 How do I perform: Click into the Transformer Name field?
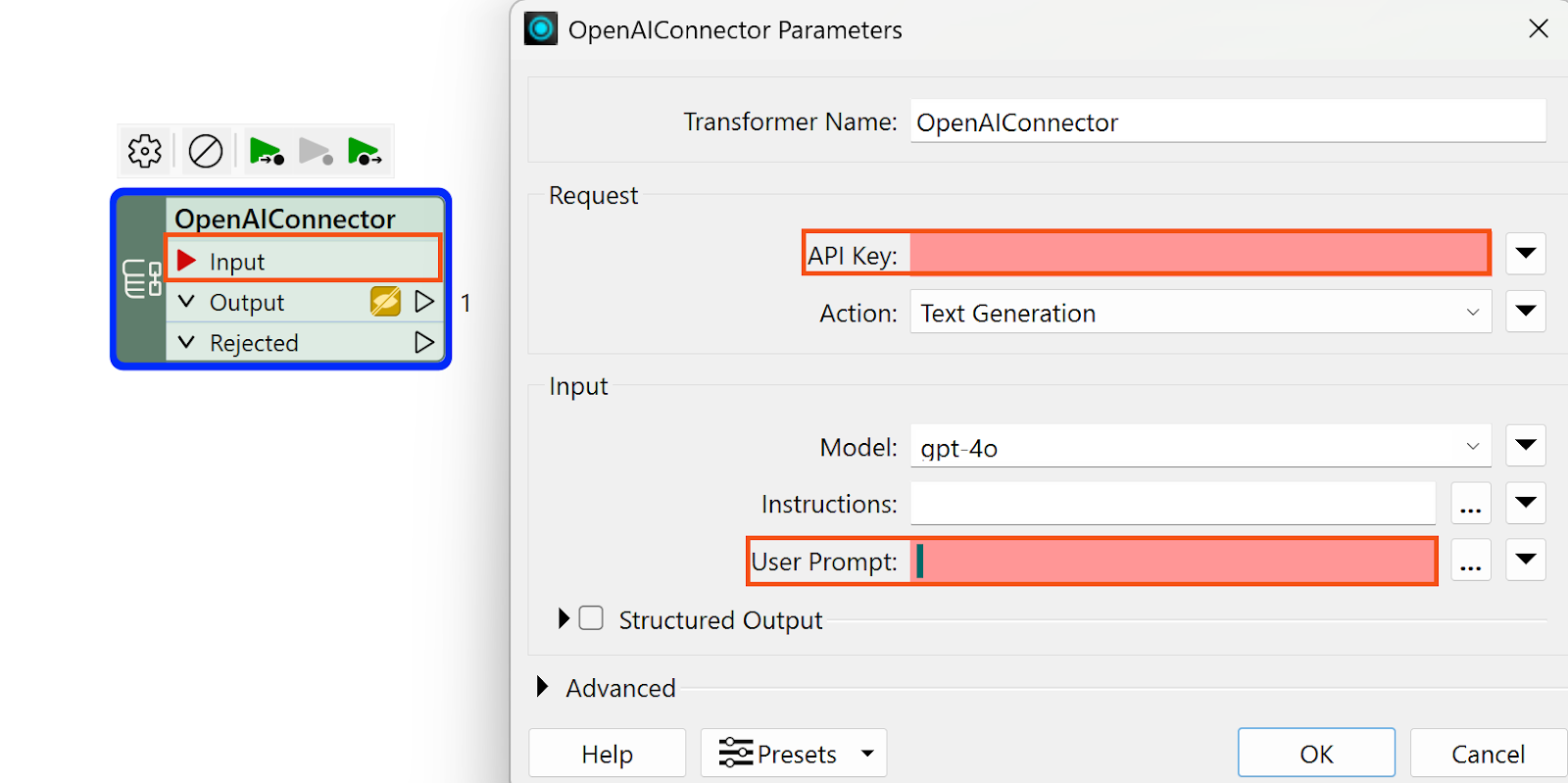[x=1228, y=122]
